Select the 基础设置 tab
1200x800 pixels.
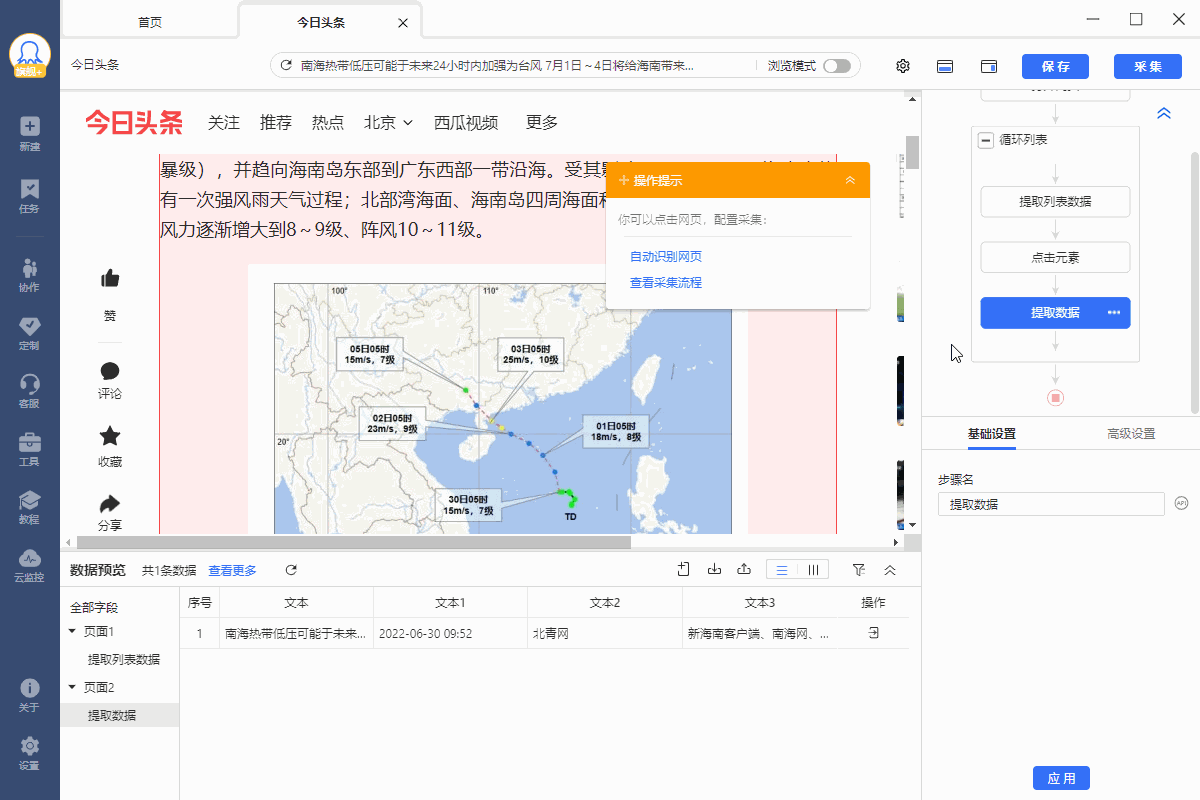pos(992,434)
